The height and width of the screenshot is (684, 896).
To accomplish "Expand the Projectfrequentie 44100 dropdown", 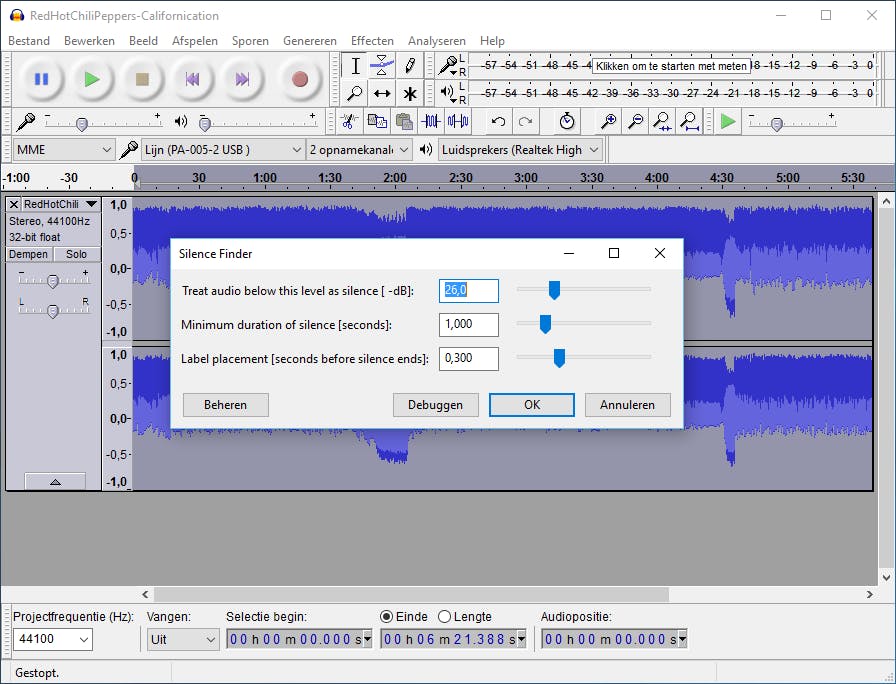I will pyautogui.click(x=52, y=639).
